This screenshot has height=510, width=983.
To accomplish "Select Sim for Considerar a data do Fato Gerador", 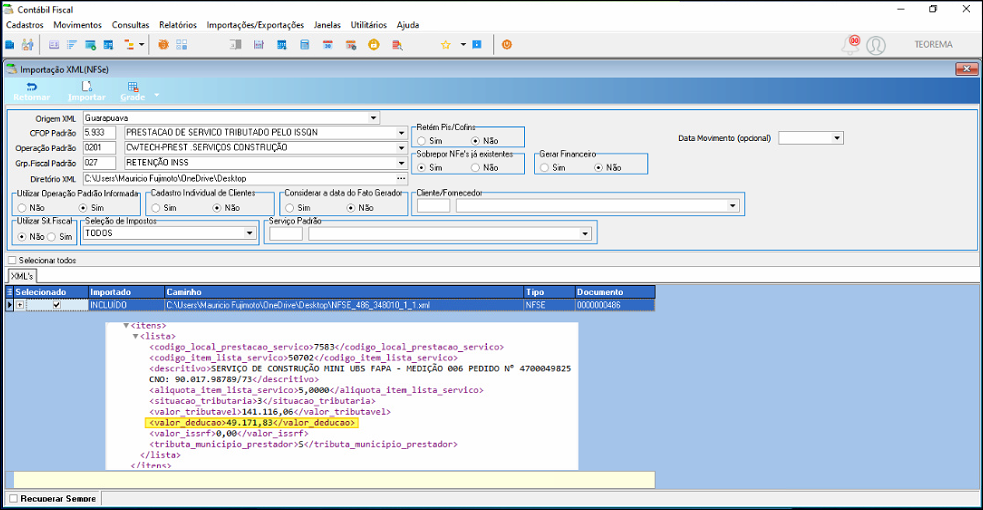I will click(289, 208).
